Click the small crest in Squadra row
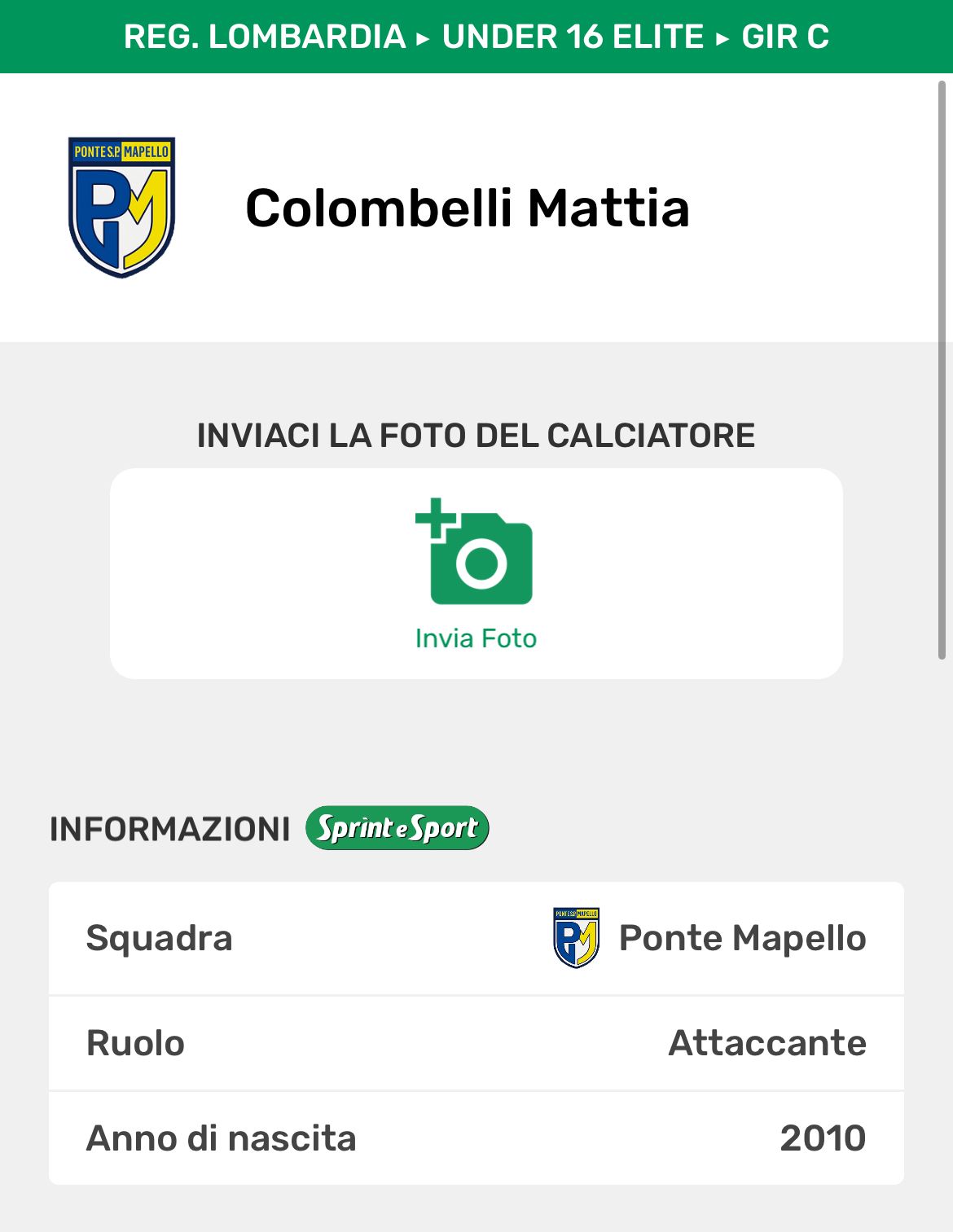The image size is (953, 1232). [x=576, y=938]
